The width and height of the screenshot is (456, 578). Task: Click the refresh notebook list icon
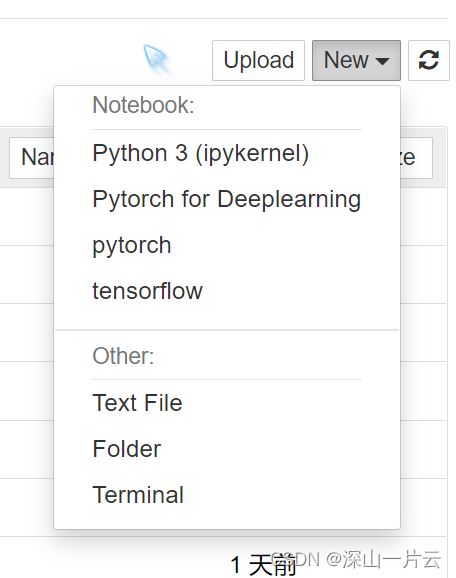point(429,60)
